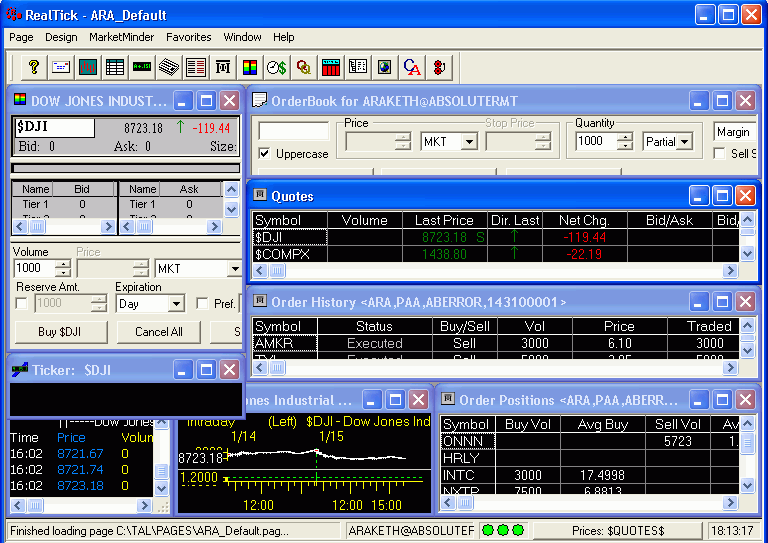This screenshot has height=543, width=768.
Task: Click the two-column red text list icon
Action: 195,67
